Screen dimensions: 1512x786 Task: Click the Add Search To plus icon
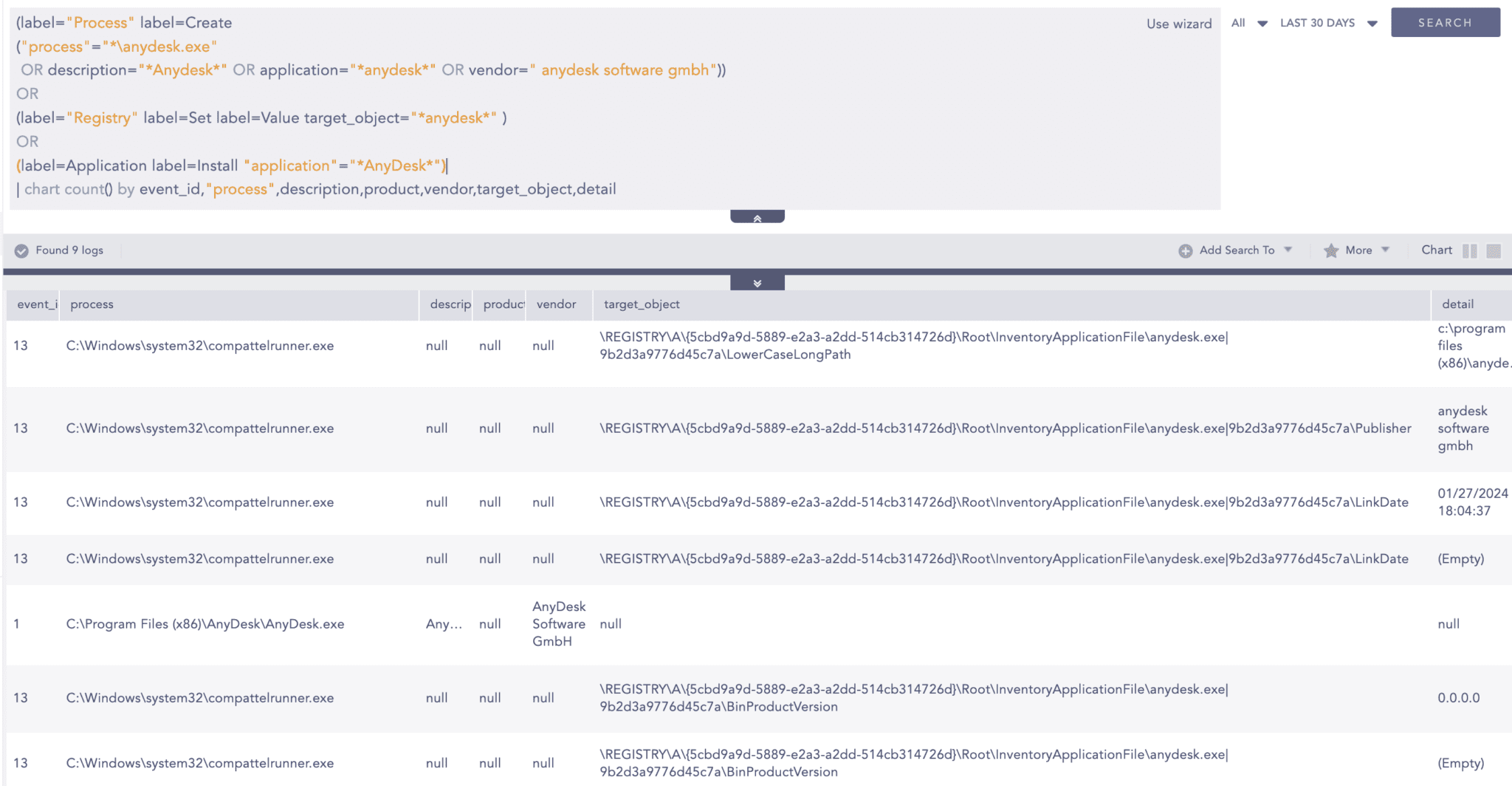[1185, 251]
